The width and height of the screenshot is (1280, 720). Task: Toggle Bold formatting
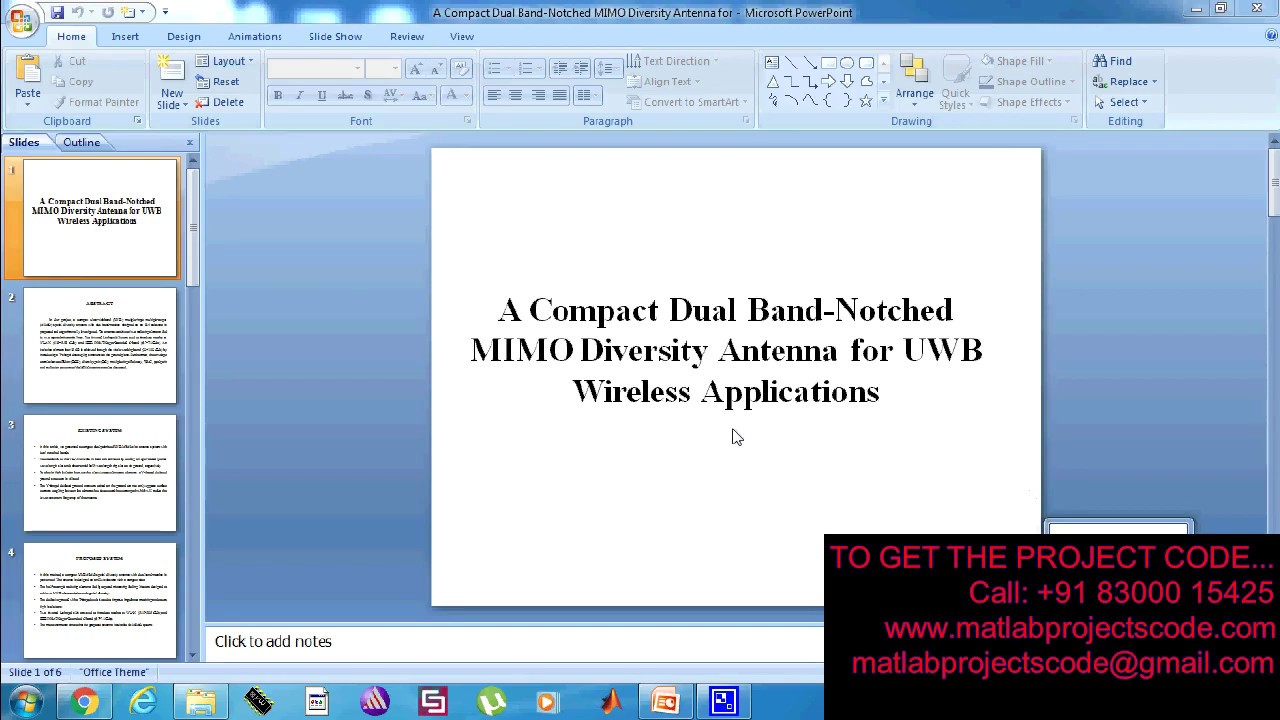[x=278, y=95]
